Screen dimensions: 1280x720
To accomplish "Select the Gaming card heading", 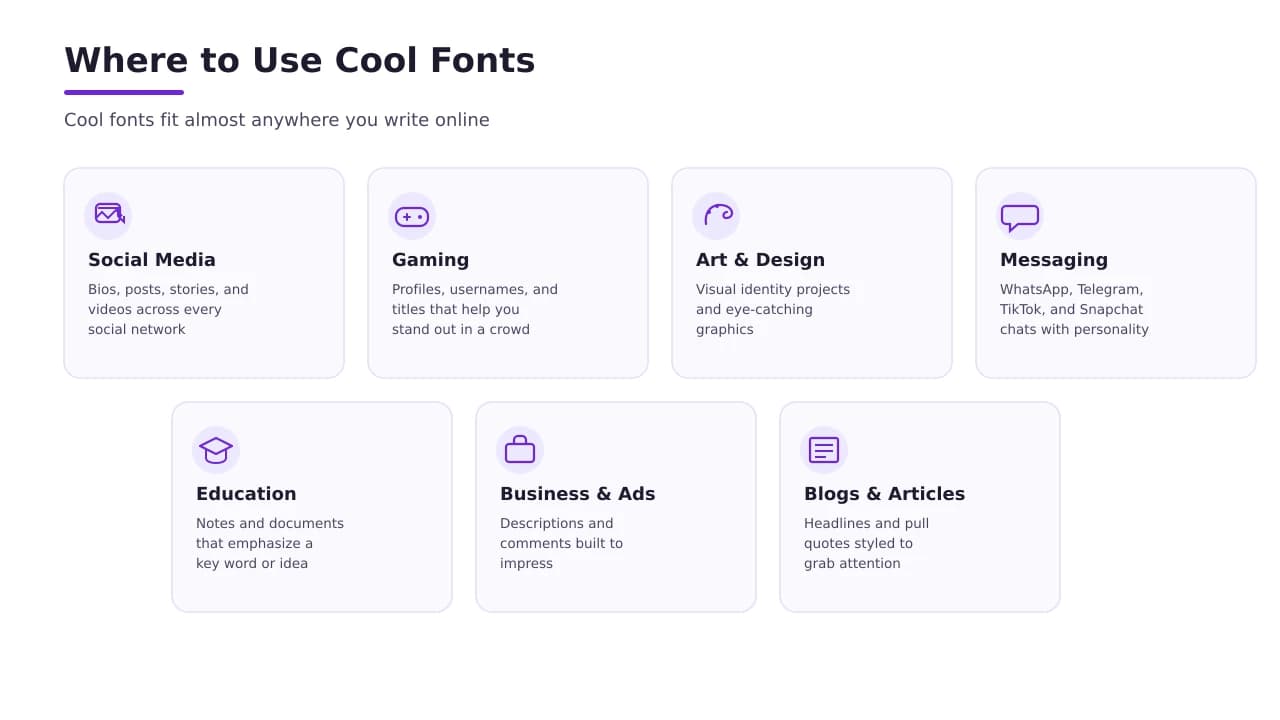I will coord(430,260).
